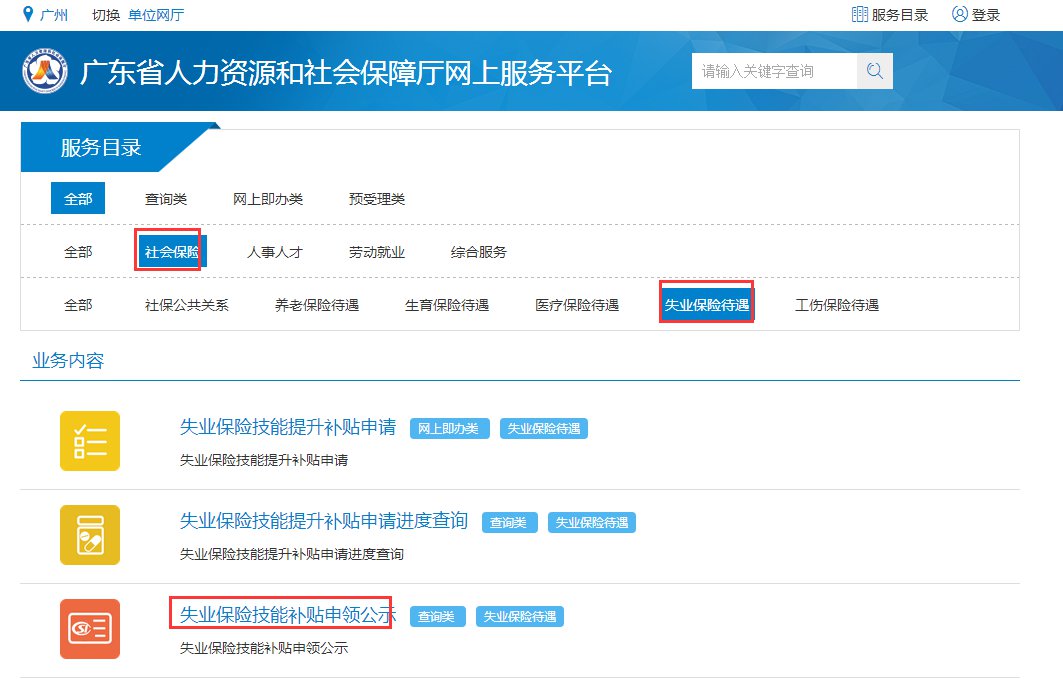Viewport: 1063px width, 679px height.
Task: Click the gold progress query service icon
Action: [x=90, y=535]
